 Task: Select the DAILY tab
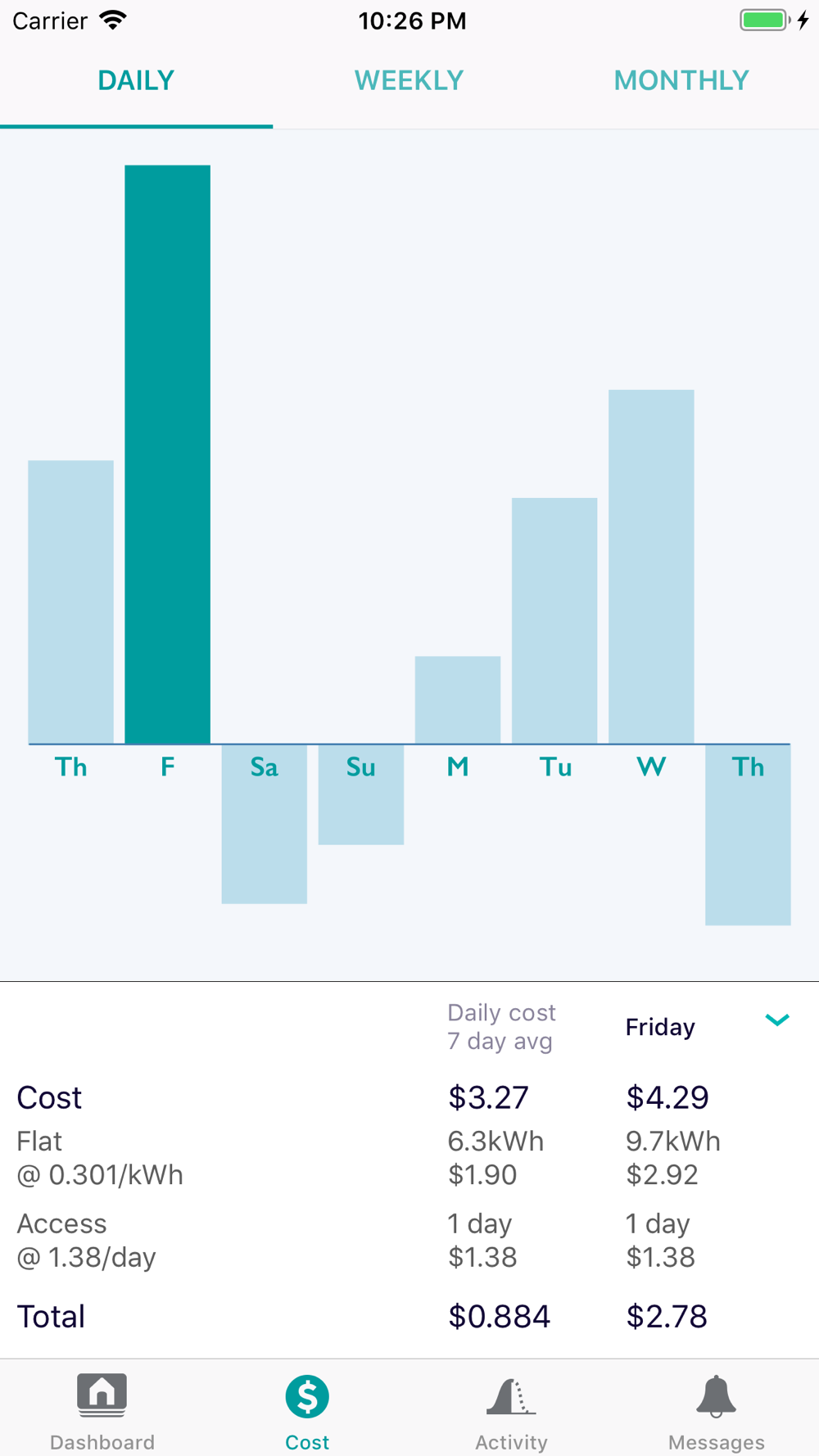pos(136,80)
